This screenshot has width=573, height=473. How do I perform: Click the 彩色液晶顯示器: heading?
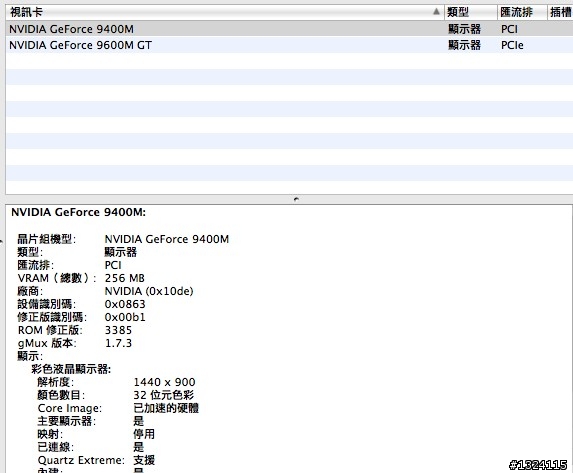71,369
